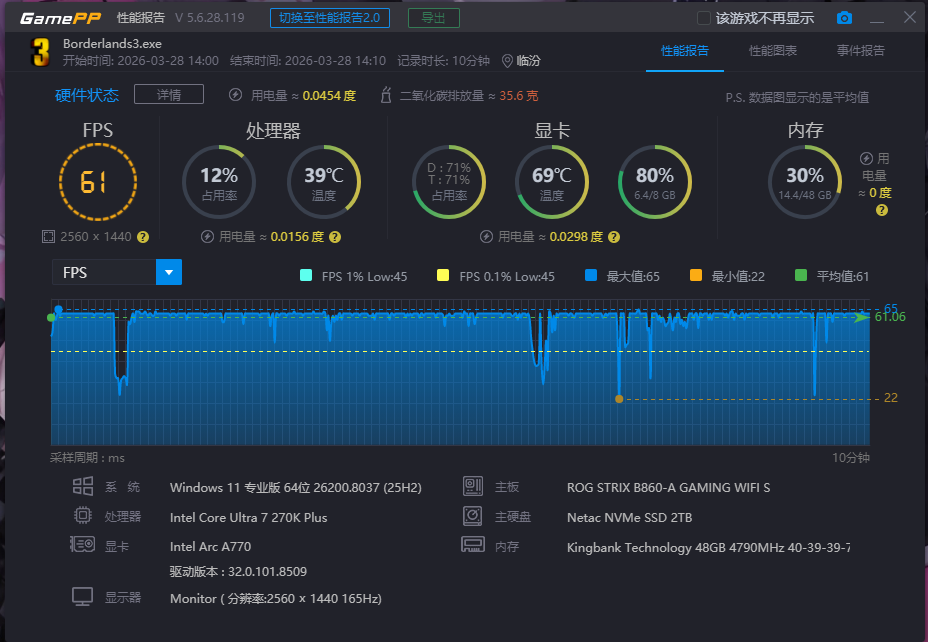Click the CPU 12% usage gauge
Viewport: 928px width, 642px height.
point(219,182)
